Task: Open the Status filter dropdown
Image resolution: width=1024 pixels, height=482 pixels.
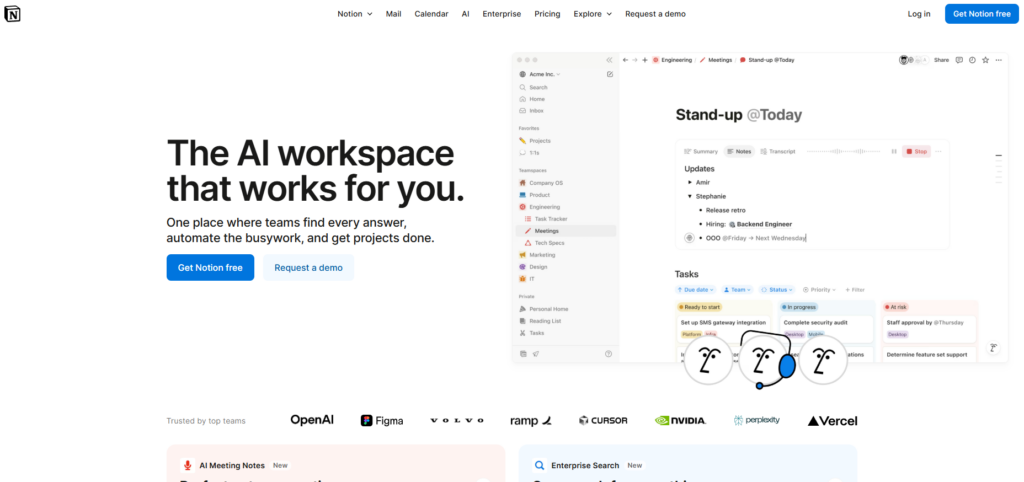Action: coord(775,289)
